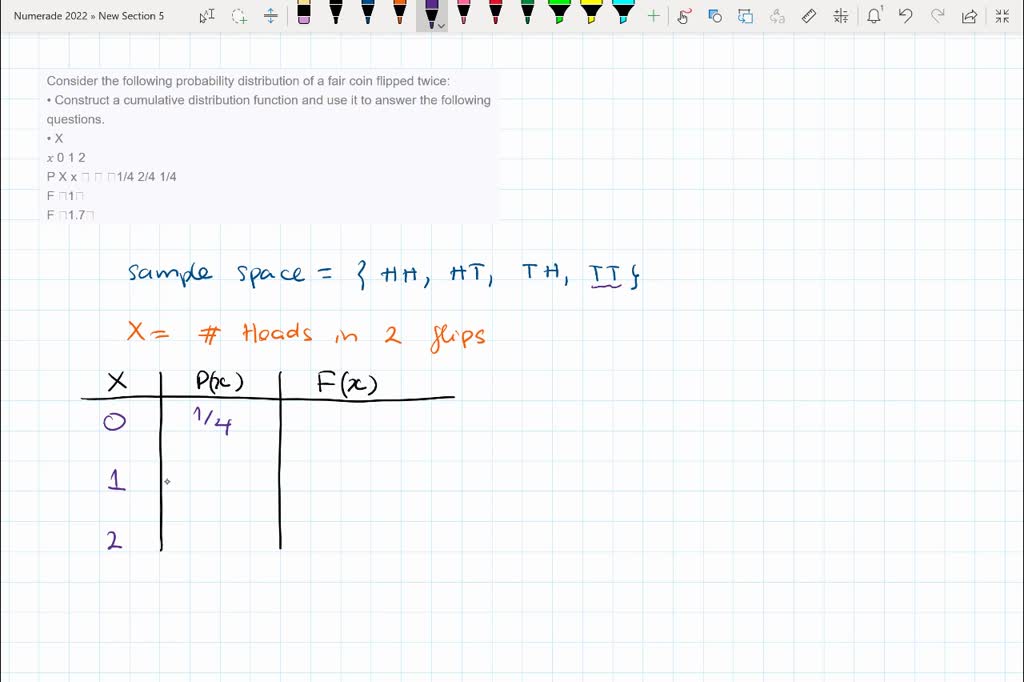Select the Eraser tool

[305, 16]
